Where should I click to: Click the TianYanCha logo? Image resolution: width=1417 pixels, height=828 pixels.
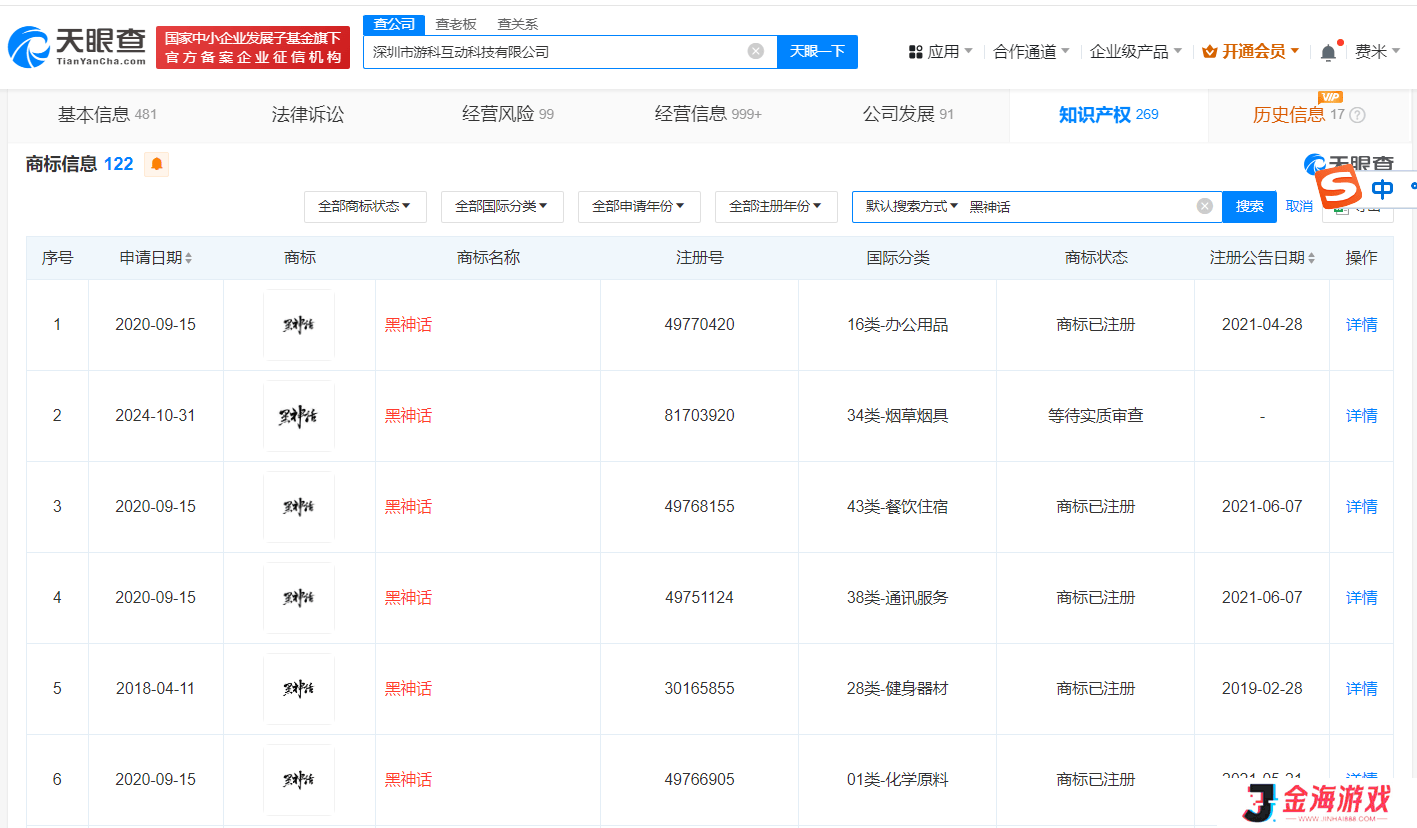pyautogui.click(x=77, y=47)
